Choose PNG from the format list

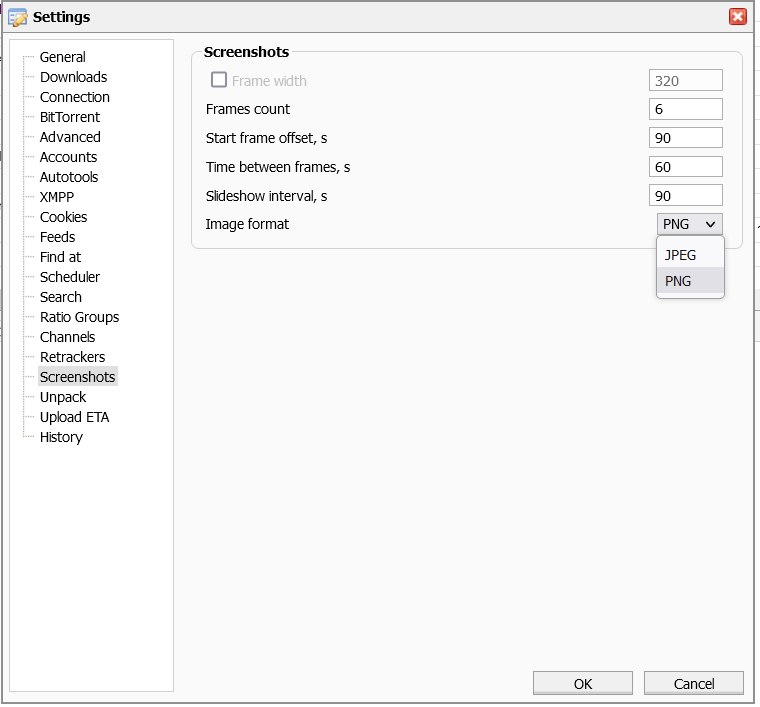678,281
